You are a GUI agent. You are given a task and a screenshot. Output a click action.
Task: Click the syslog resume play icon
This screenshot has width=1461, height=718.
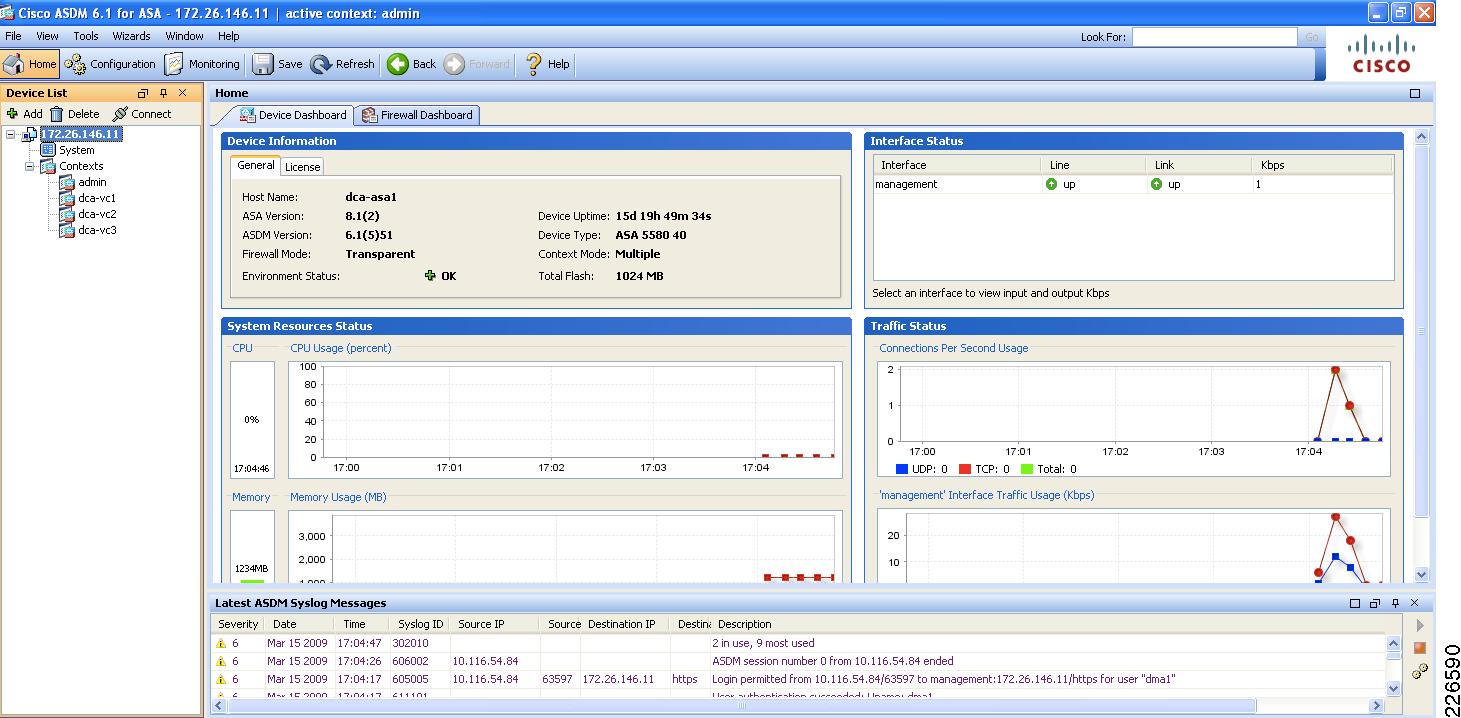[1419, 626]
